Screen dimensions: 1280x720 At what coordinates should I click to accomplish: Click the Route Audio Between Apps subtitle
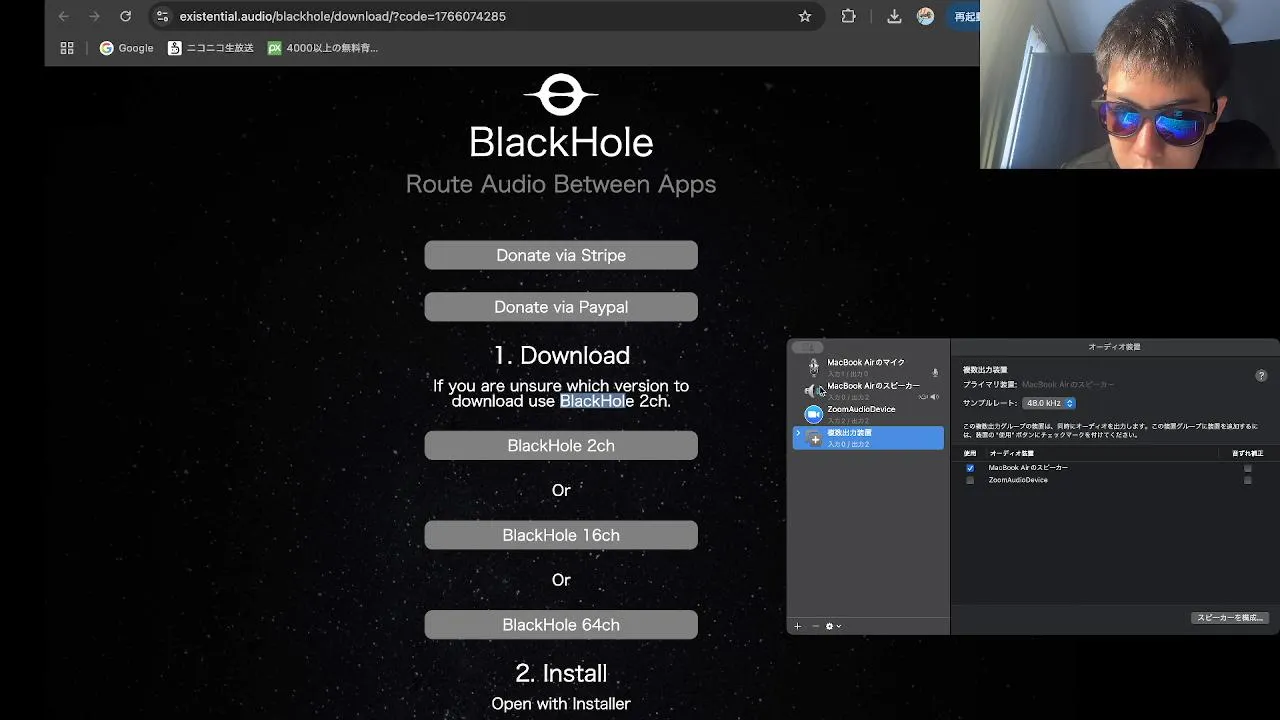click(x=561, y=184)
